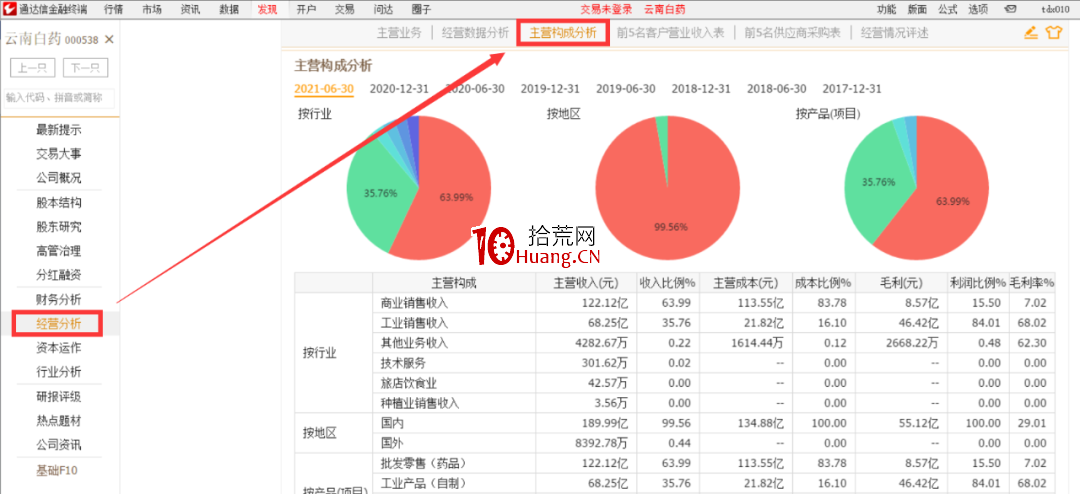Open the 功能 menu
This screenshot has height=494, width=1080.
(886, 10)
